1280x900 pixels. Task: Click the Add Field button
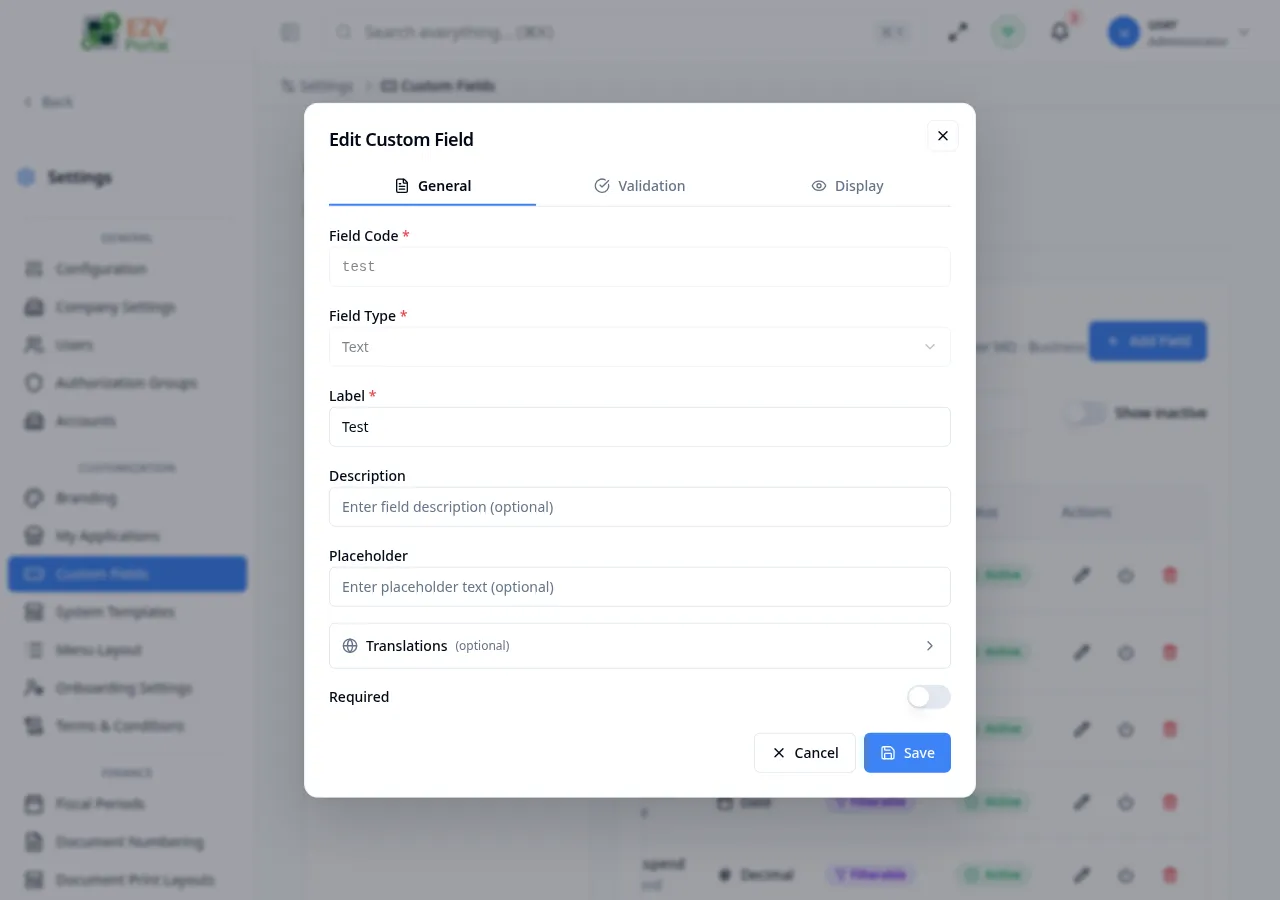click(1148, 341)
